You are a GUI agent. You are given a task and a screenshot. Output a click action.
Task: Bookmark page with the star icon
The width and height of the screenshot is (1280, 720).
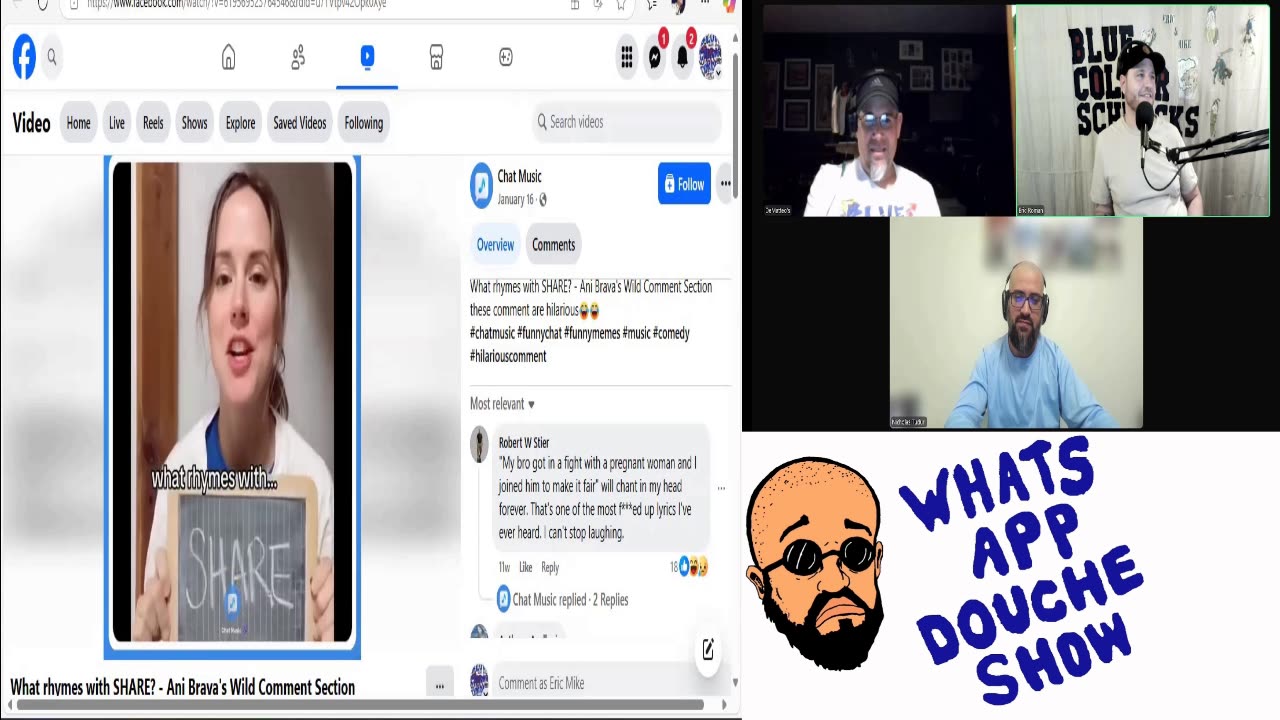pyautogui.click(x=621, y=5)
